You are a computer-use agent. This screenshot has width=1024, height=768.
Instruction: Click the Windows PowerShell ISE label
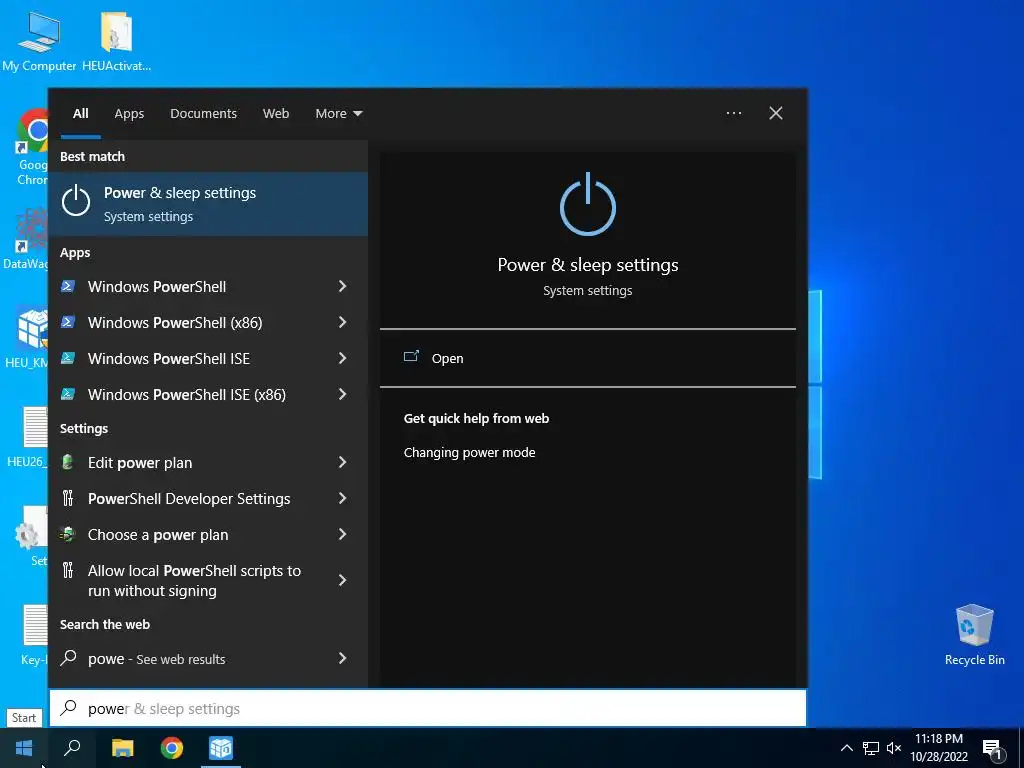[169, 359]
